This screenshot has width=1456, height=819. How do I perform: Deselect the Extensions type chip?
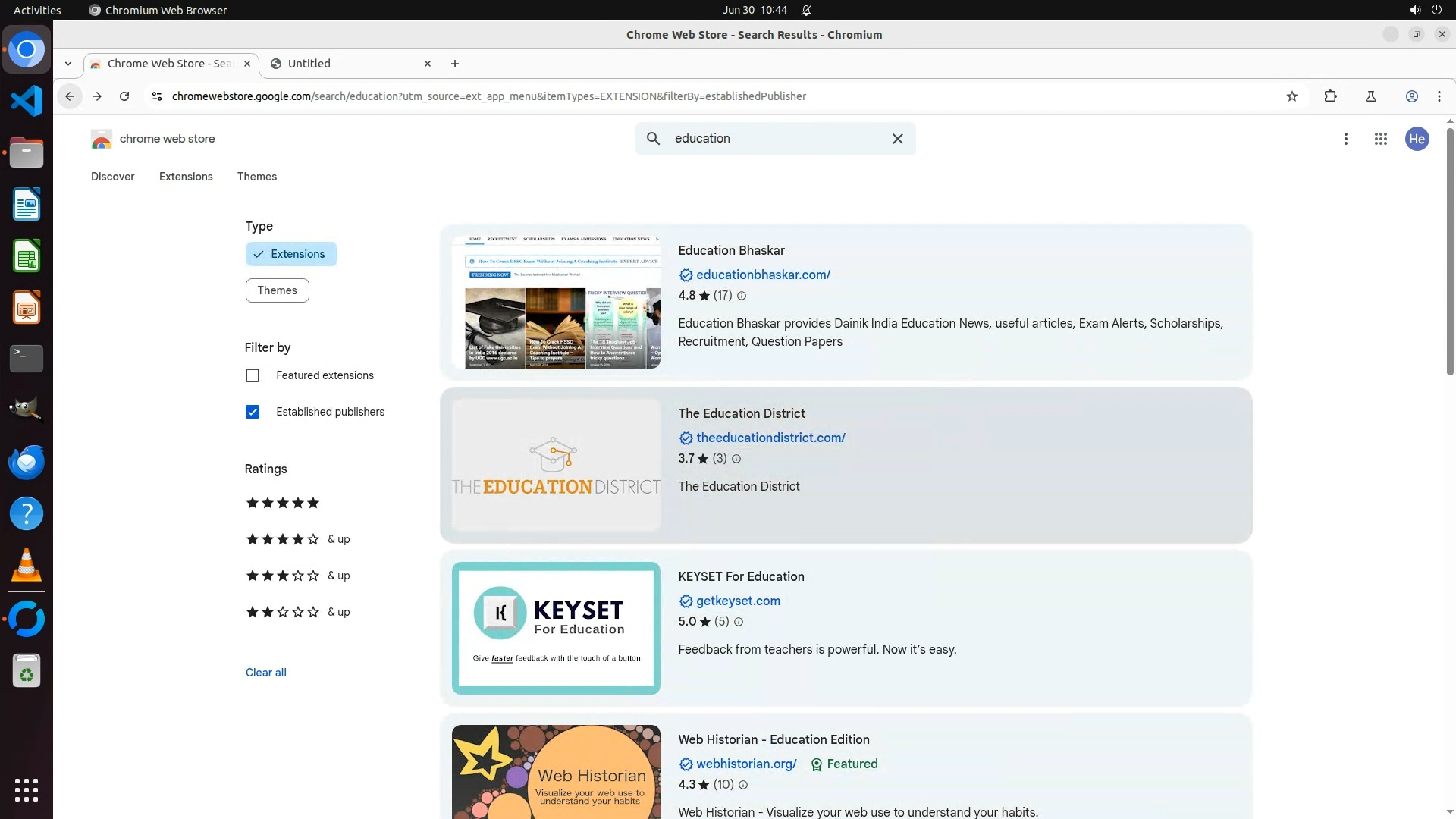click(x=290, y=254)
